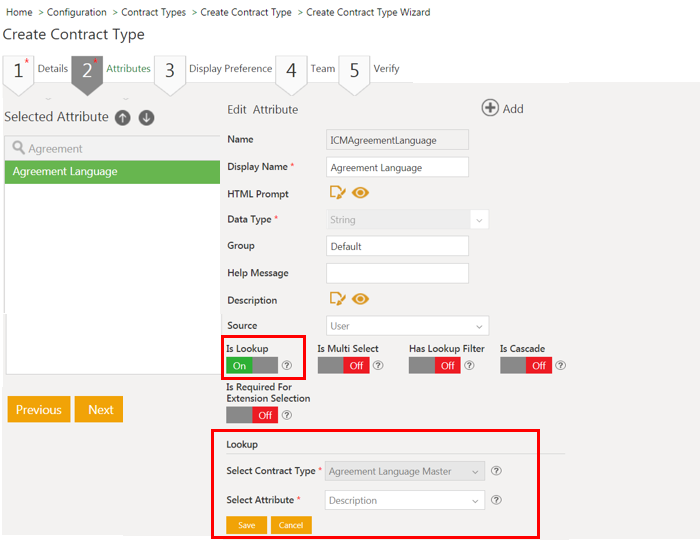Toggle the Is Cascade switch
Viewport: 700px width, 546px height.
tap(525, 366)
